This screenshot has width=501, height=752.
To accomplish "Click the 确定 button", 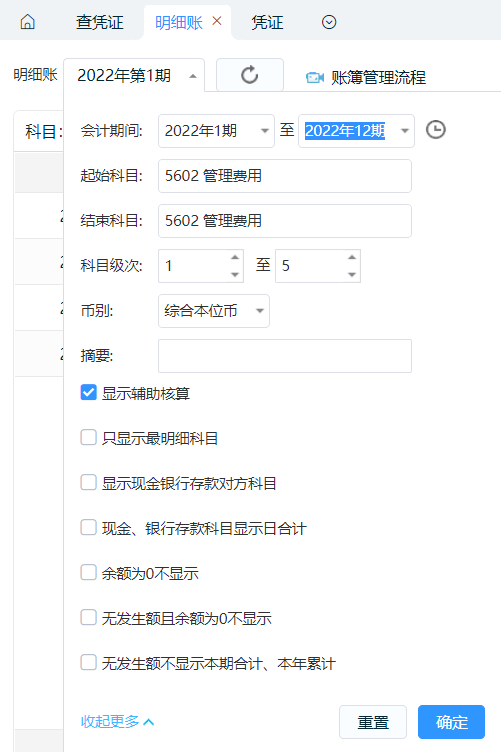I will point(452,722).
